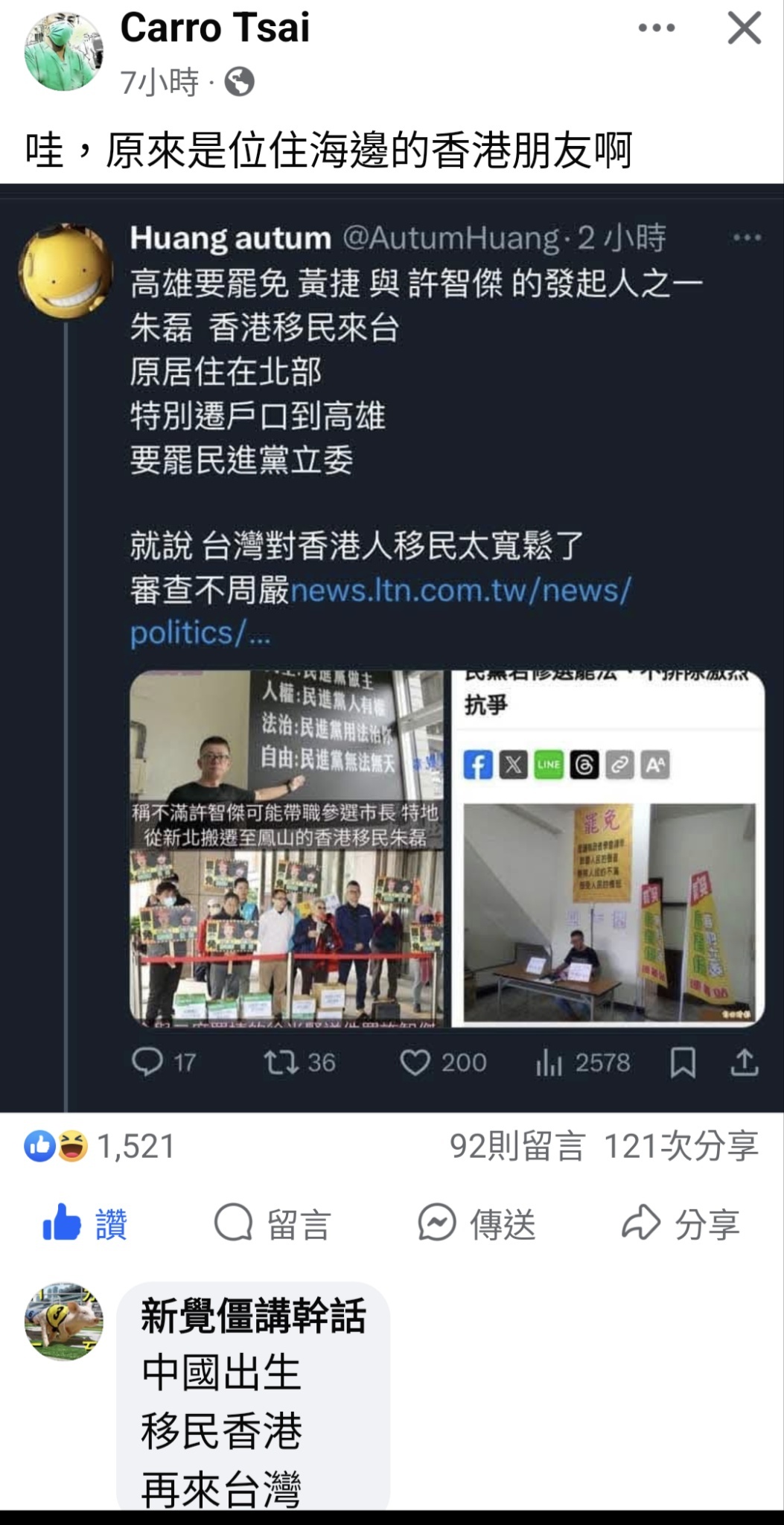Click the tweet reply bubble icon showing 17

tap(147, 1062)
